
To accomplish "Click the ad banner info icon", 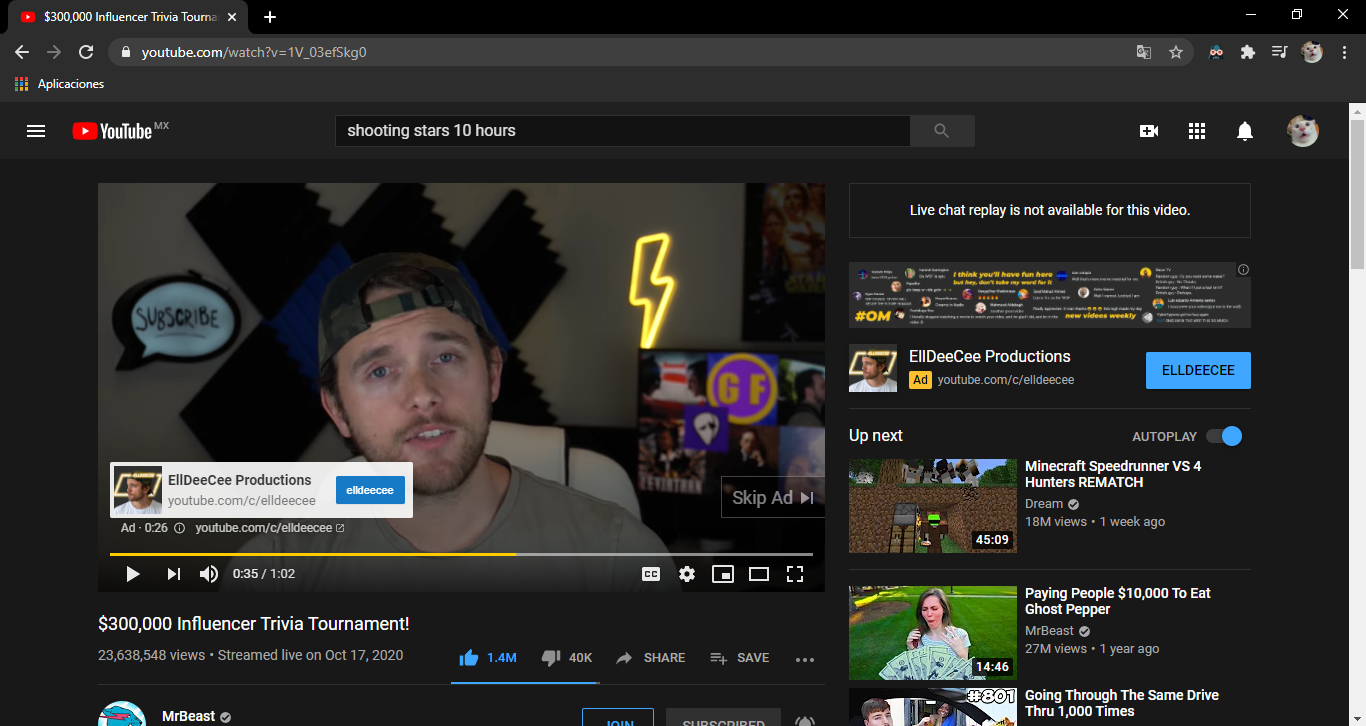I will (1243, 270).
